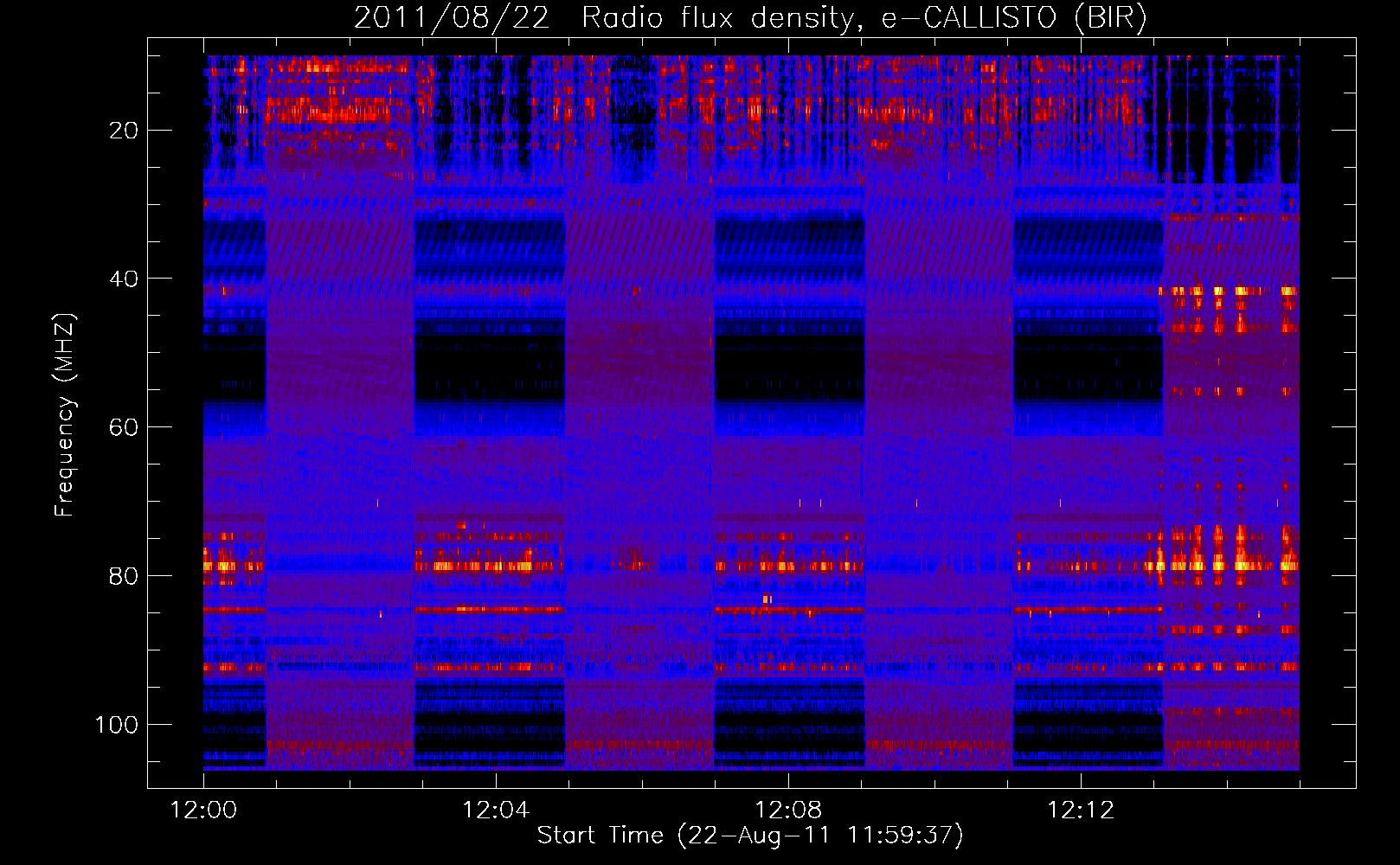This screenshot has width=1400, height=865.
Task: Click the '100' frequency tick label
Action: (x=117, y=725)
